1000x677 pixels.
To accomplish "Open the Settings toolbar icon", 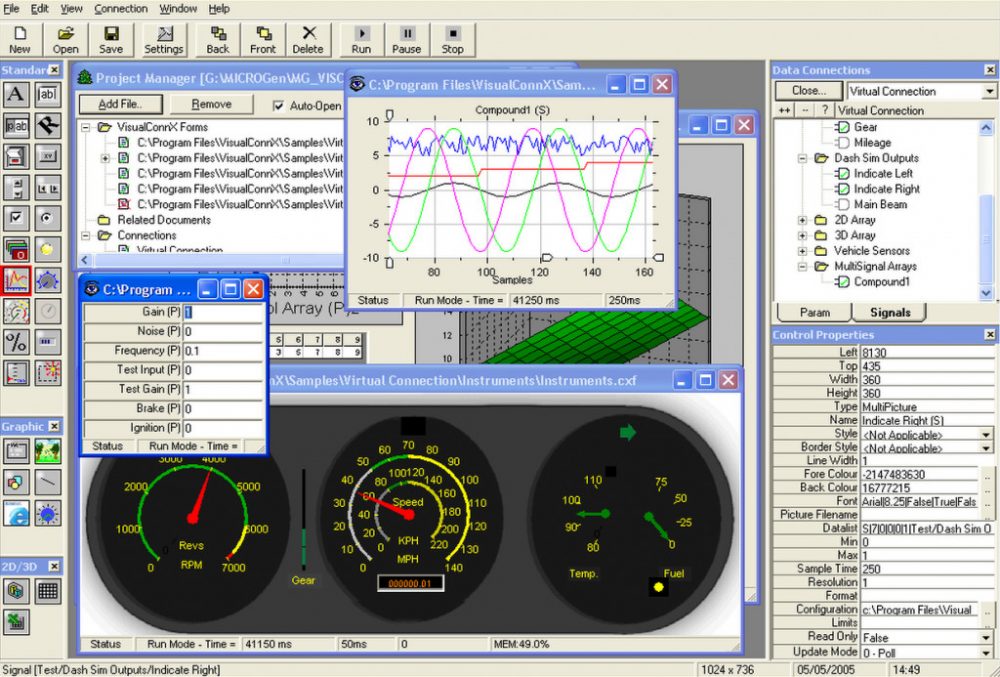I will point(163,40).
